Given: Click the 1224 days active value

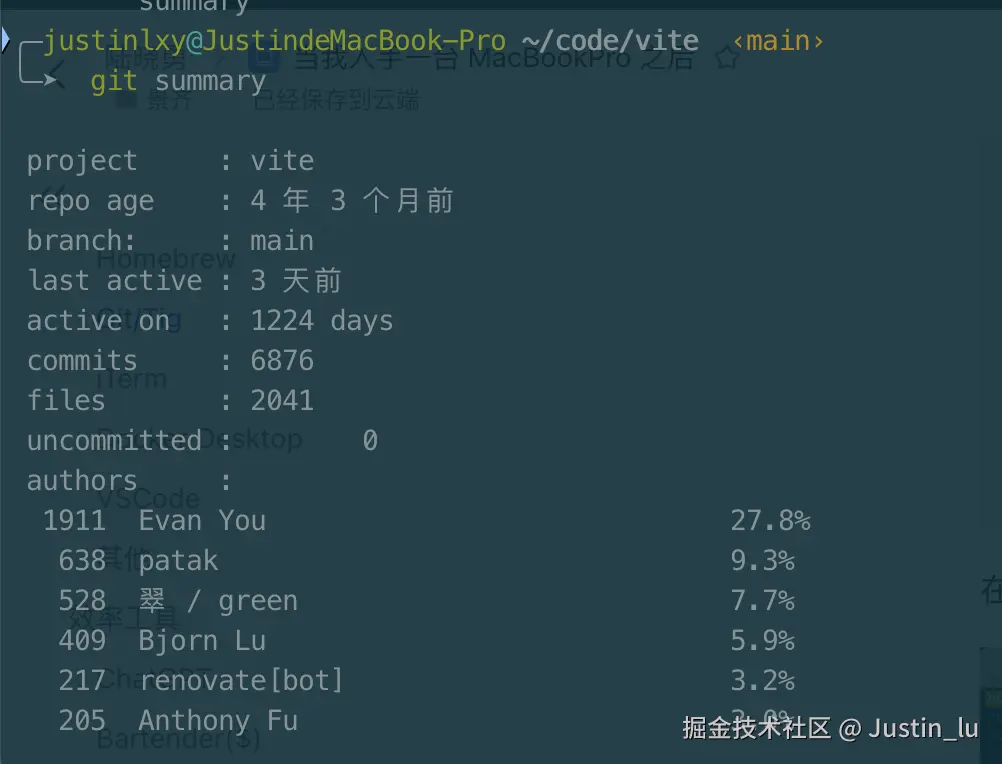Looking at the screenshot, I should [321, 321].
